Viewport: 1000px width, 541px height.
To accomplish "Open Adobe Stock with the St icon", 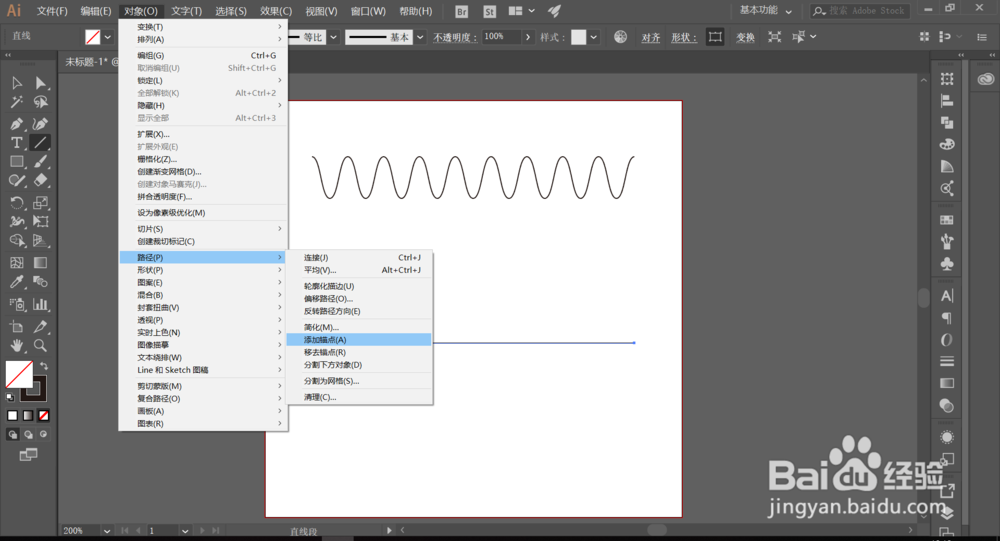I will [489, 11].
